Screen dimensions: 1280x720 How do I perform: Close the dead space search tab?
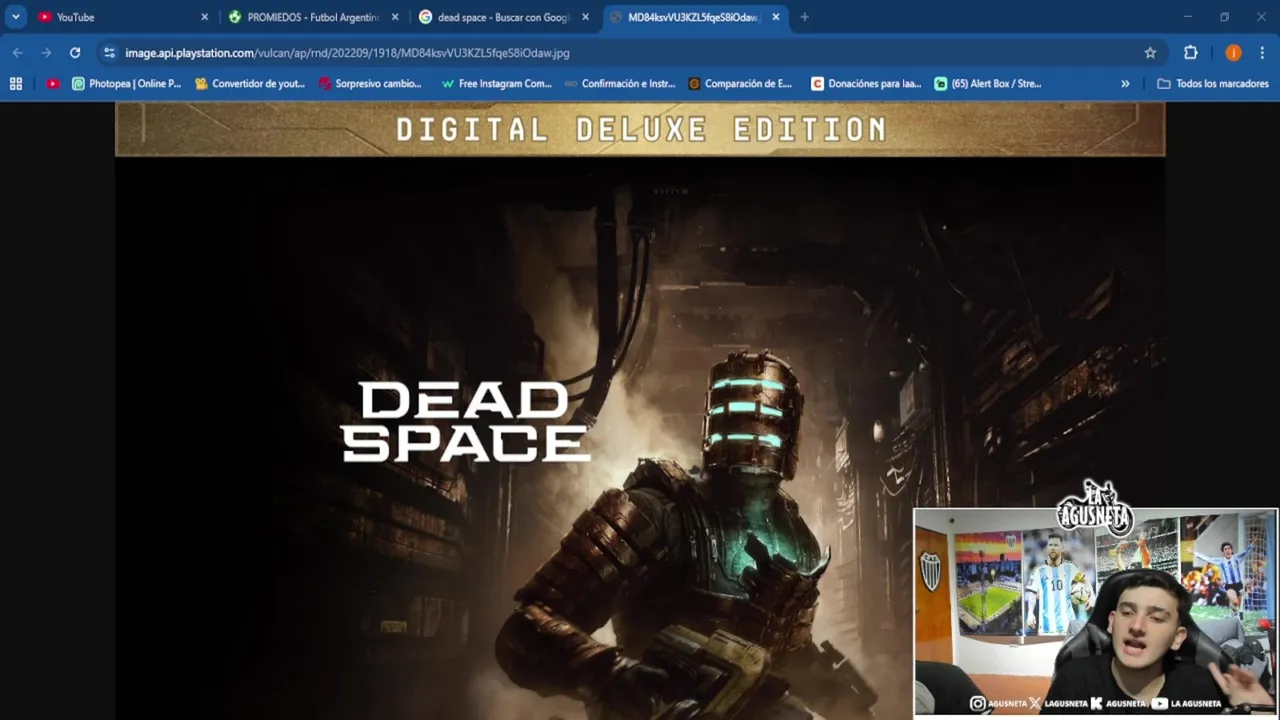coord(585,17)
